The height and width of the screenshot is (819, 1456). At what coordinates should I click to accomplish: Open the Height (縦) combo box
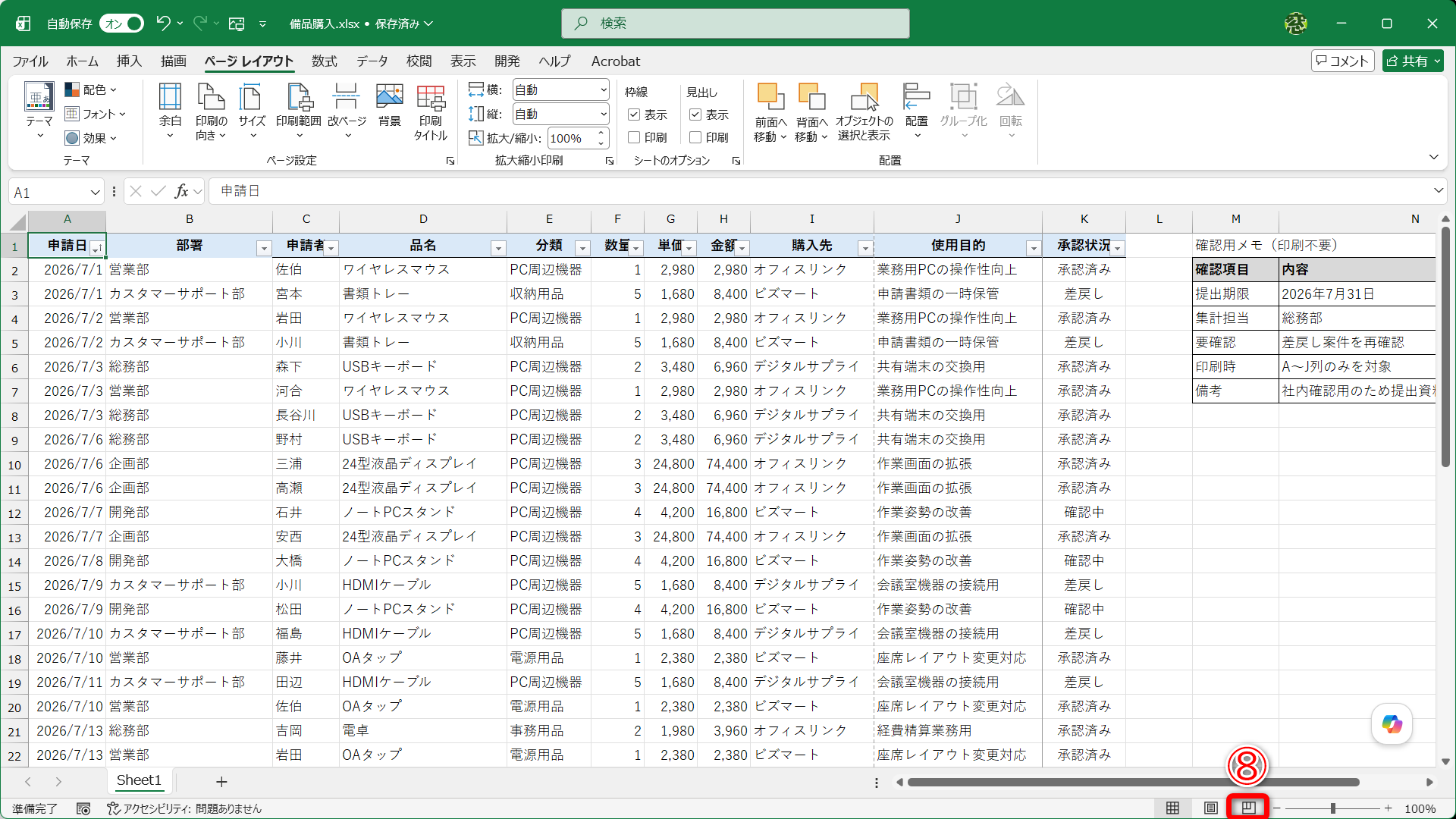pos(560,114)
